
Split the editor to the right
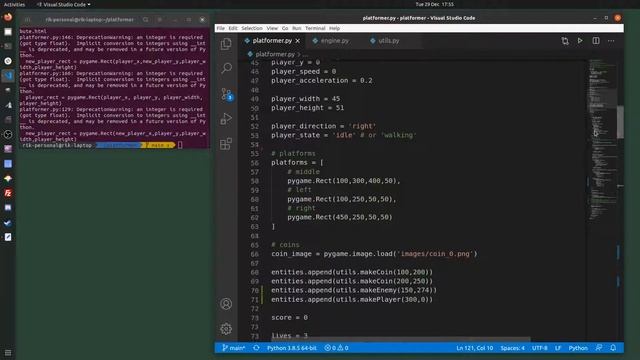[x=596, y=41]
